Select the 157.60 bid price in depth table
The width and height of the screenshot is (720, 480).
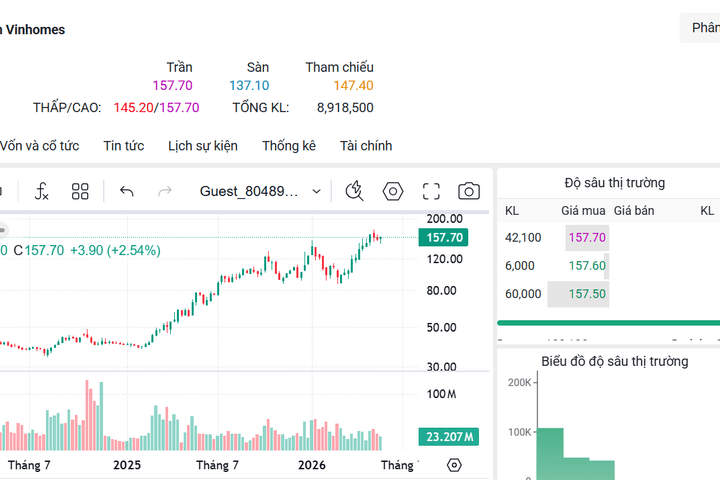[587, 265]
